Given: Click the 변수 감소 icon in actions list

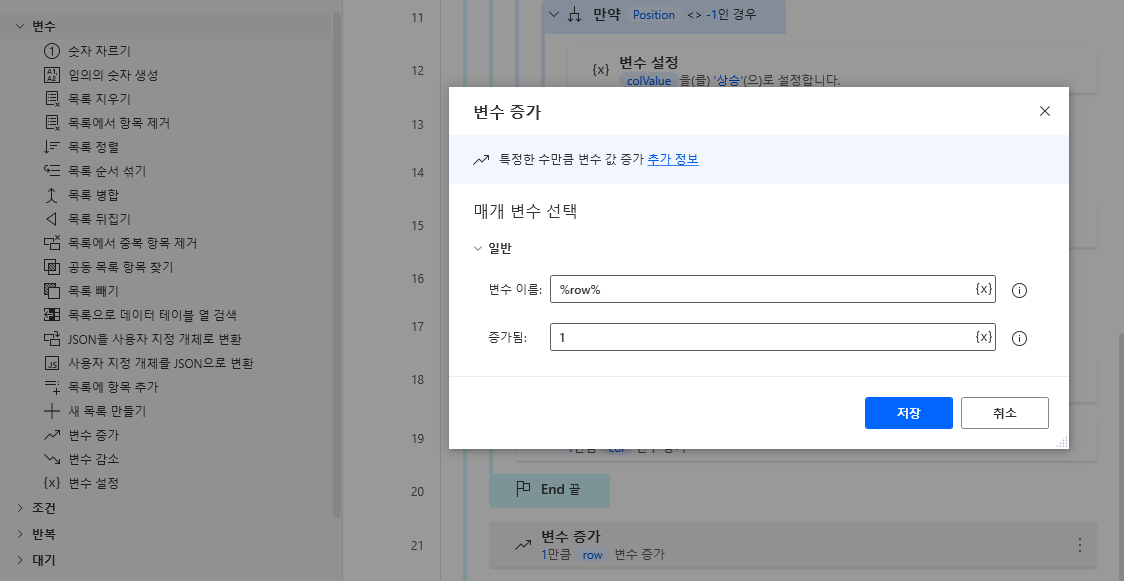Looking at the screenshot, I should point(52,458).
